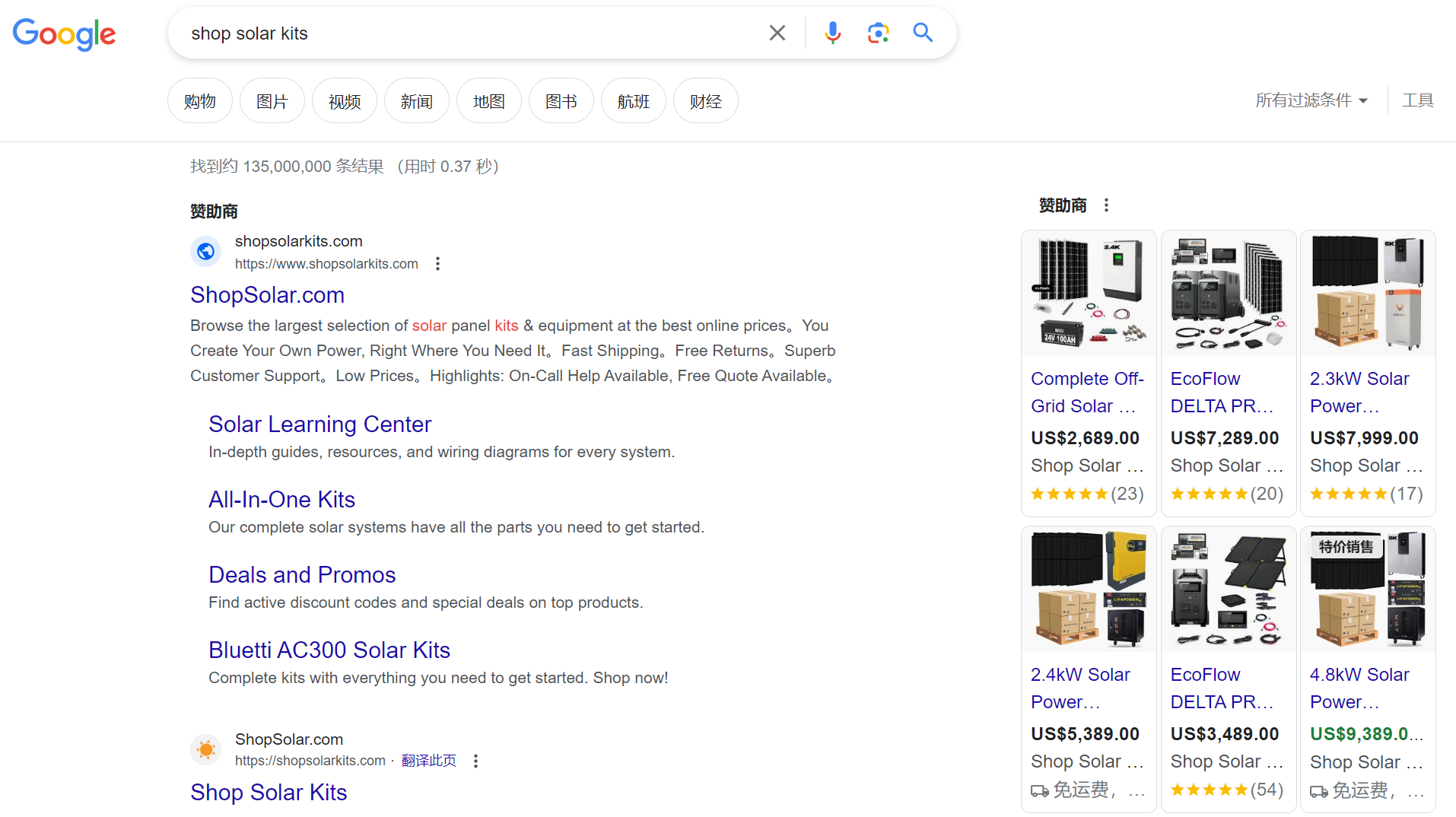The height and width of the screenshot is (817, 1456).
Task: Open 2.3kW Solar Power product image
Action: (1368, 294)
